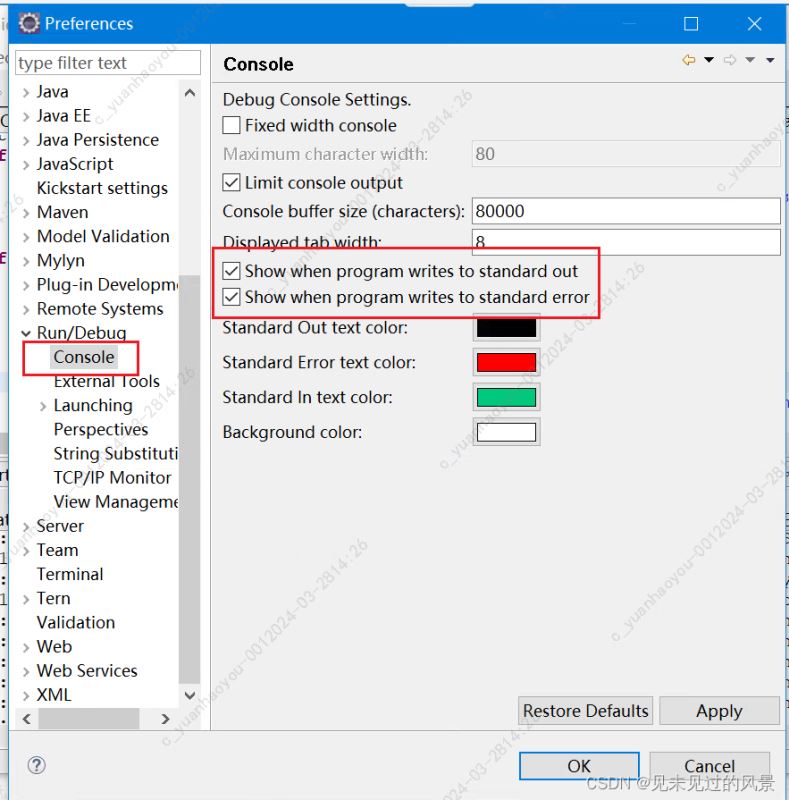
Task: Select the Console preference page item
Action: pyautogui.click(x=84, y=357)
